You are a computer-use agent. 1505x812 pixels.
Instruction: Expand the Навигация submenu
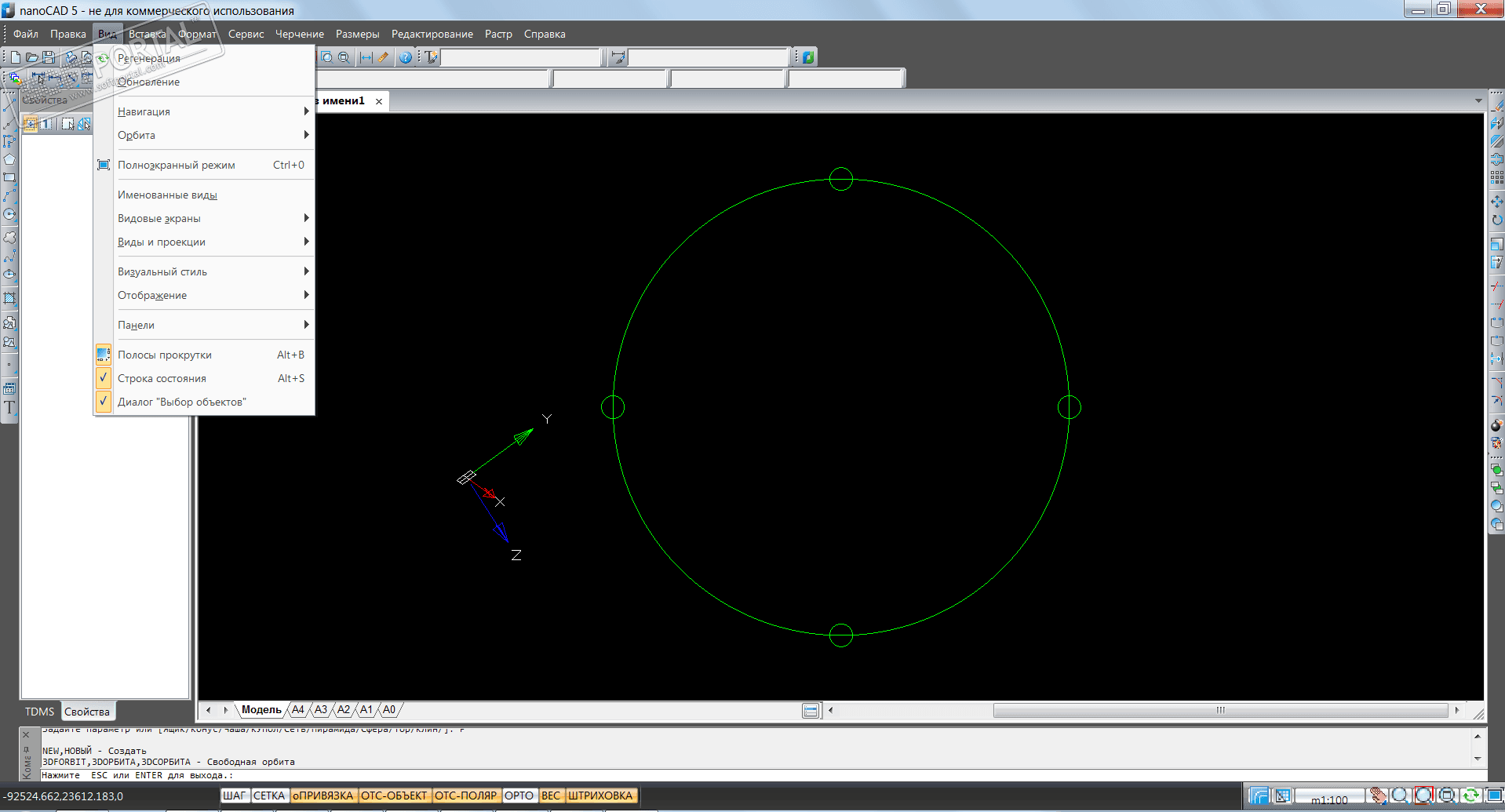pos(204,111)
